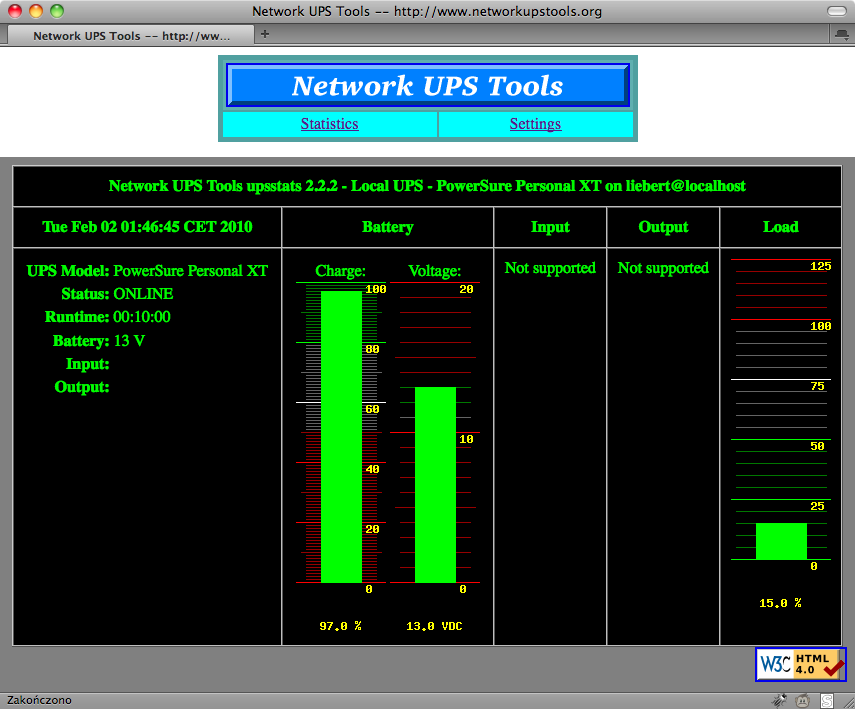
Task: Click the monkey face icon in status bar
Action: point(803,700)
